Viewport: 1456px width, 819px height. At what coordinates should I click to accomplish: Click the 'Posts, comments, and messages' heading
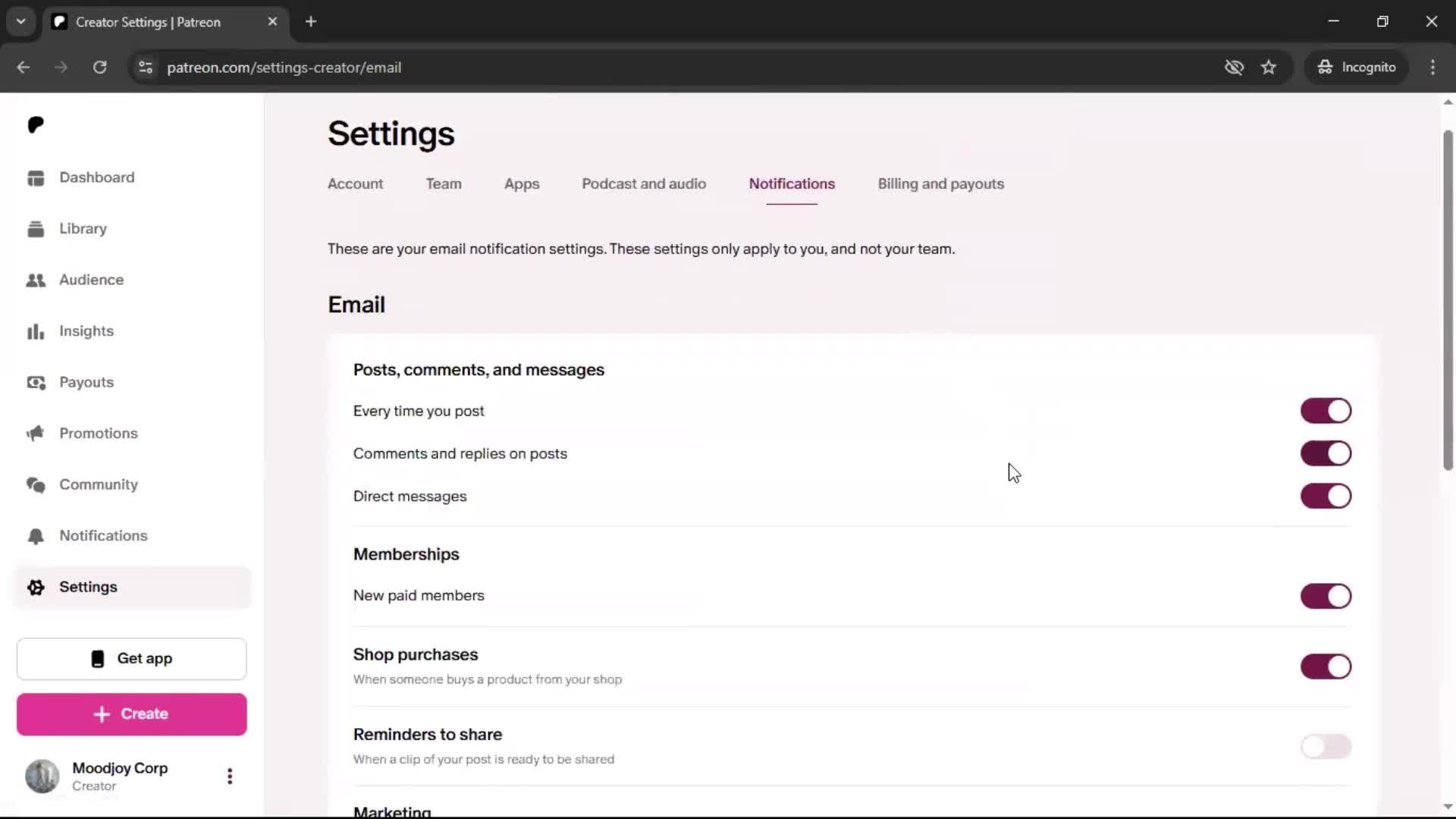pos(479,370)
